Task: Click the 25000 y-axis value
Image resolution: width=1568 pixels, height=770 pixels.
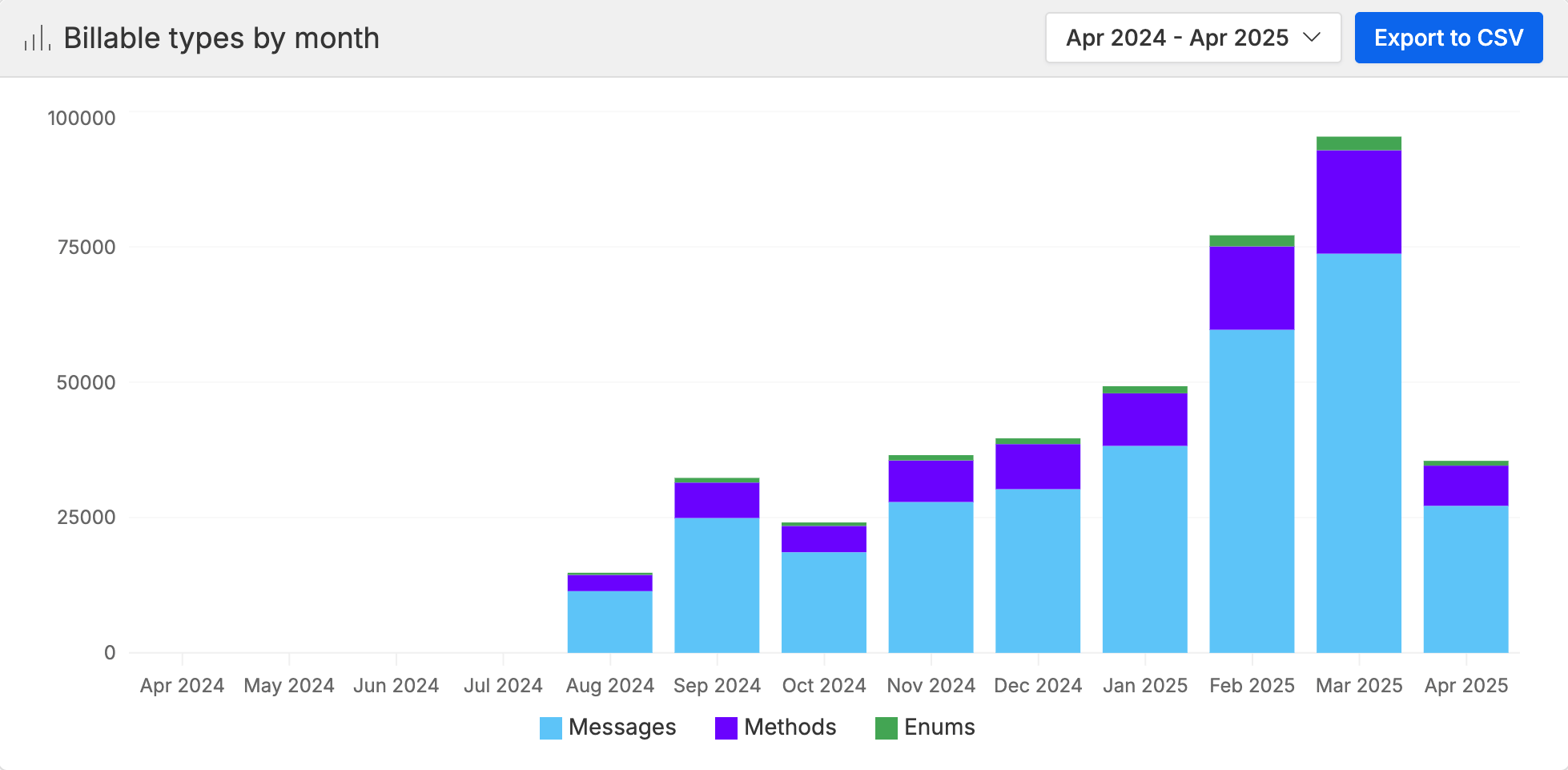Action: [x=86, y=518]
